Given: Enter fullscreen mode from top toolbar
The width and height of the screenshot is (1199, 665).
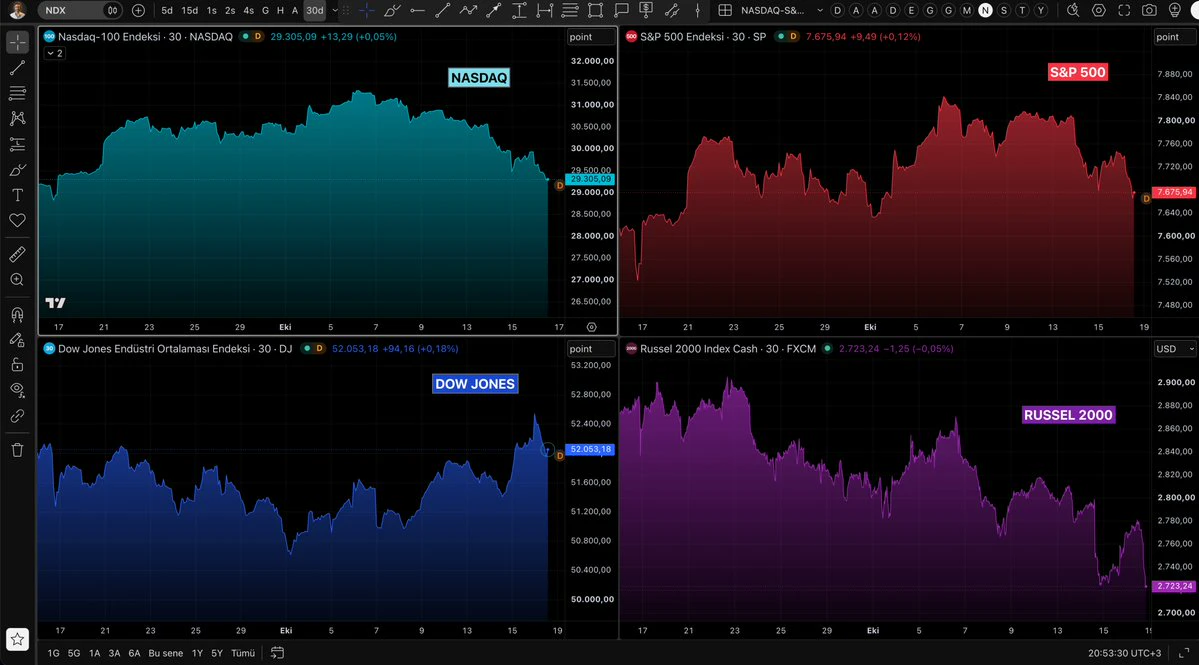Looking at the screenshot, I should point(1123,11).
